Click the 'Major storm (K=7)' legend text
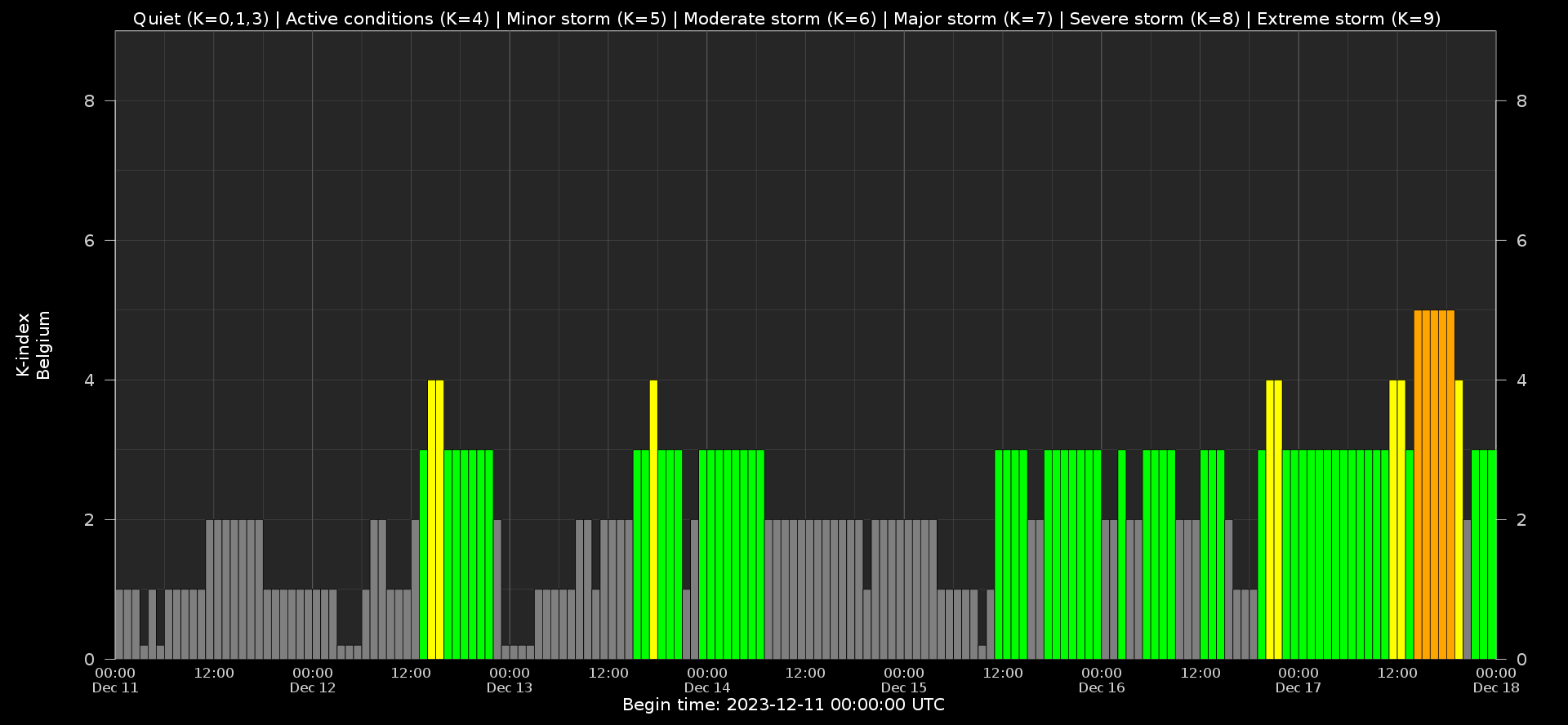This screenshot has height=725, width=1568. pos(973,19)
